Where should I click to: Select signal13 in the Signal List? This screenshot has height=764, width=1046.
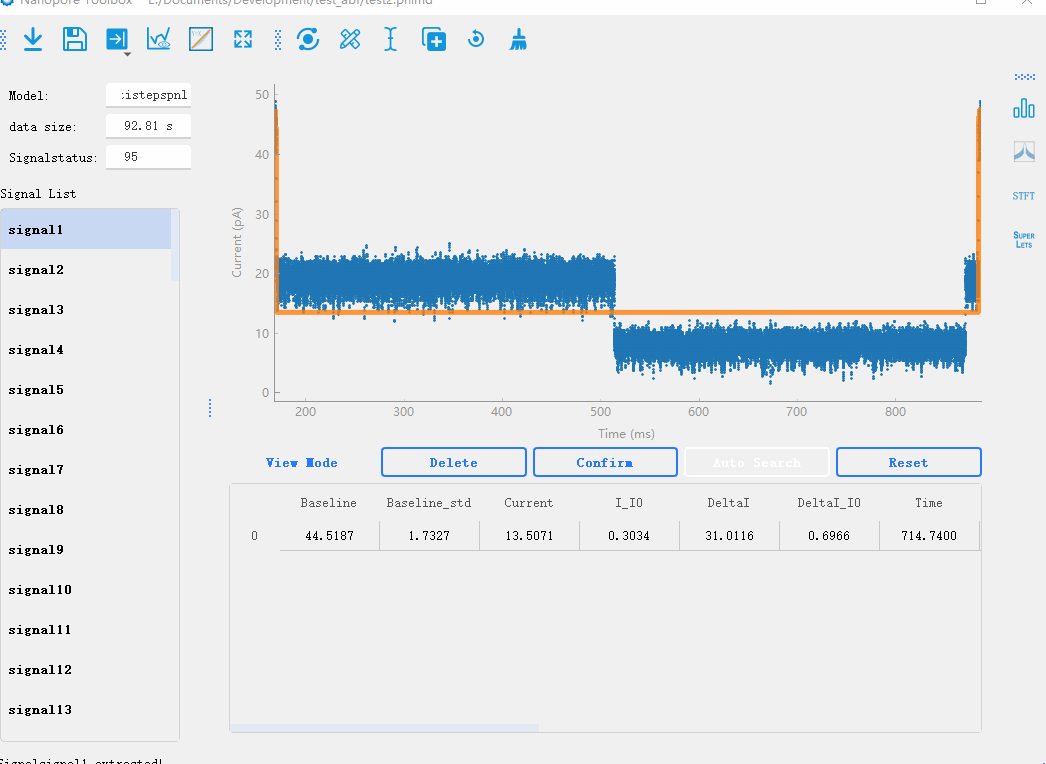point(85,710)
